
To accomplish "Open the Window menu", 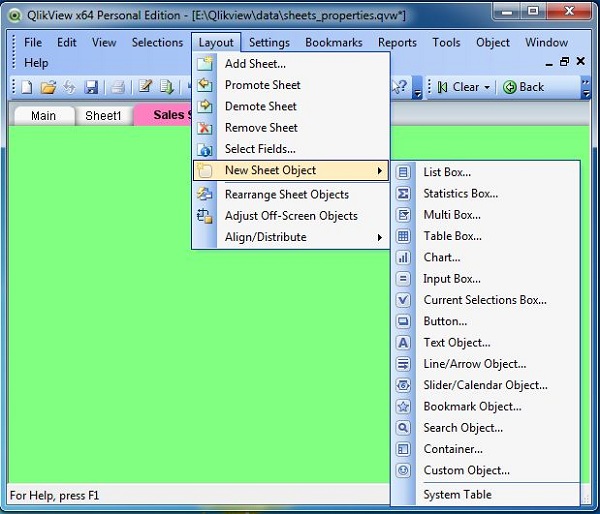I will 546,42.
